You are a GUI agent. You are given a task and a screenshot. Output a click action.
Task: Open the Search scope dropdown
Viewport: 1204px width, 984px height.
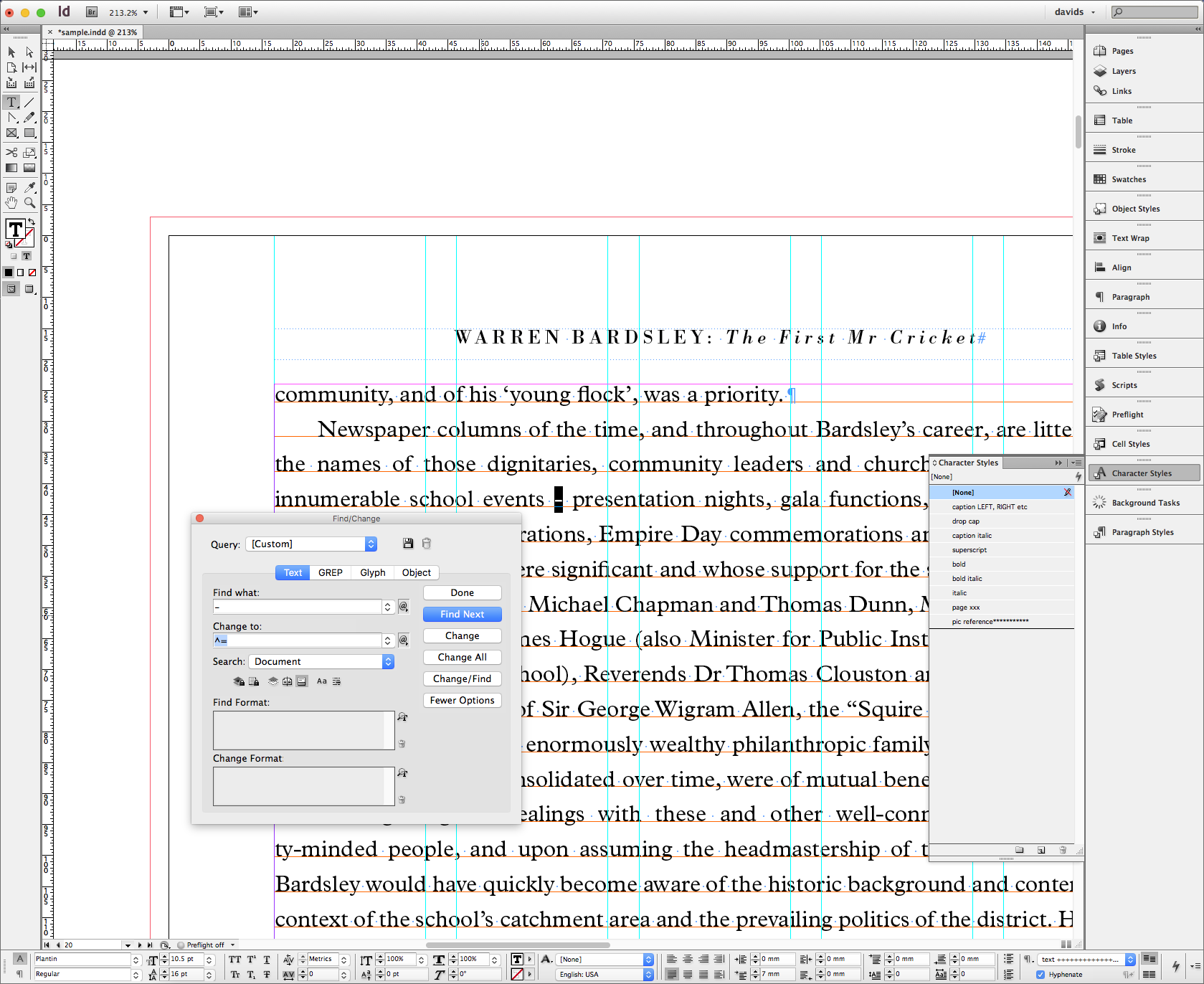(321, 661)
